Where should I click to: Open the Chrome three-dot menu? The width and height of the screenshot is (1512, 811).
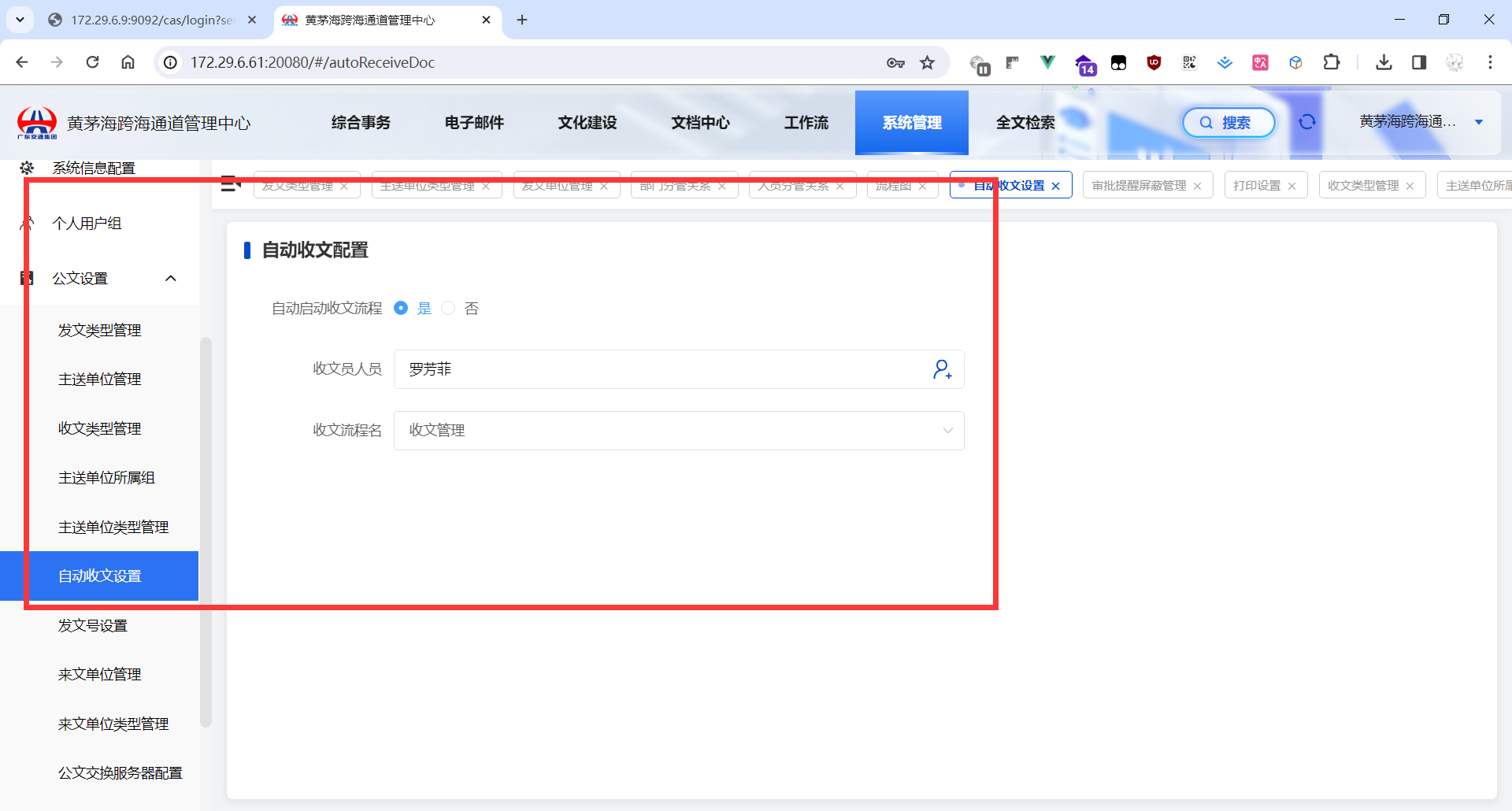(x=1490, y=62)
